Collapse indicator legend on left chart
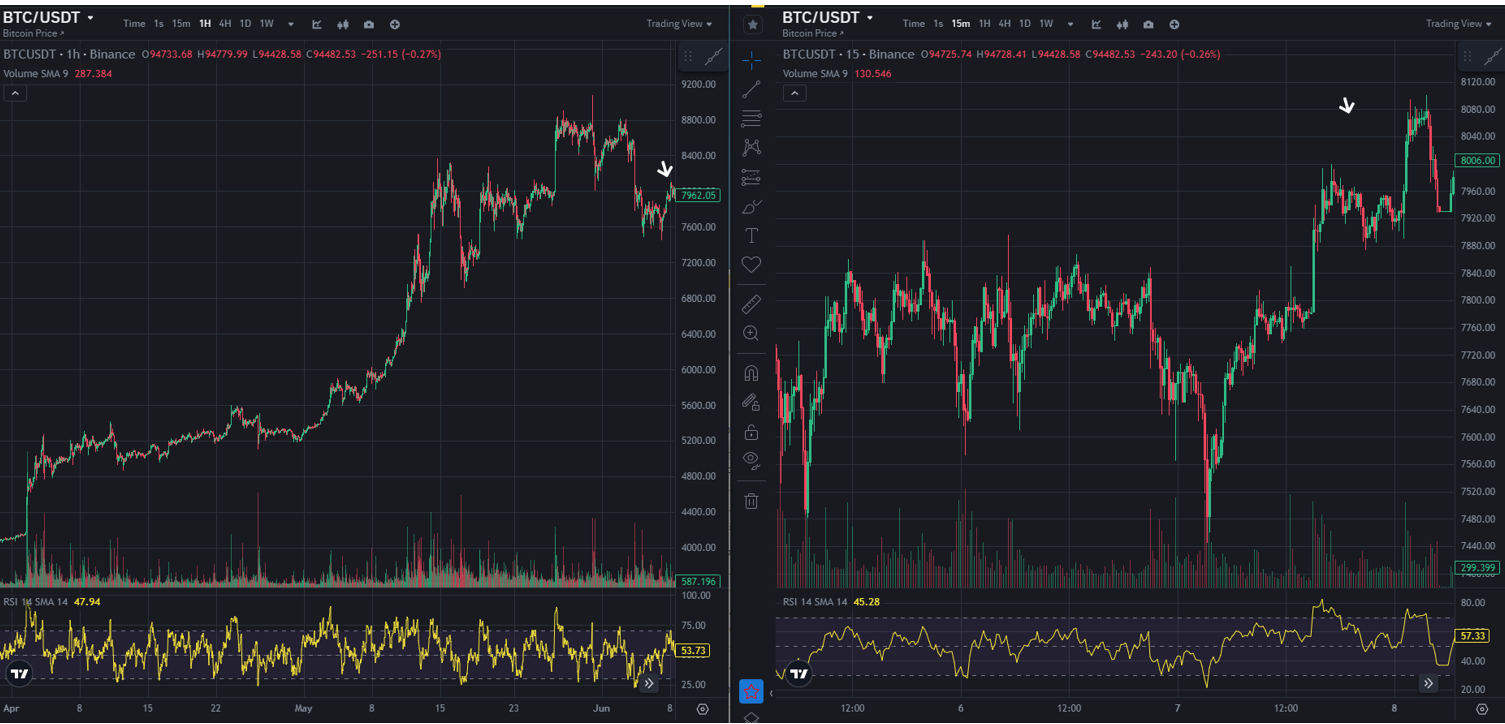Image resolution: width=1505 pixels, height=724 pixels. 15,93
